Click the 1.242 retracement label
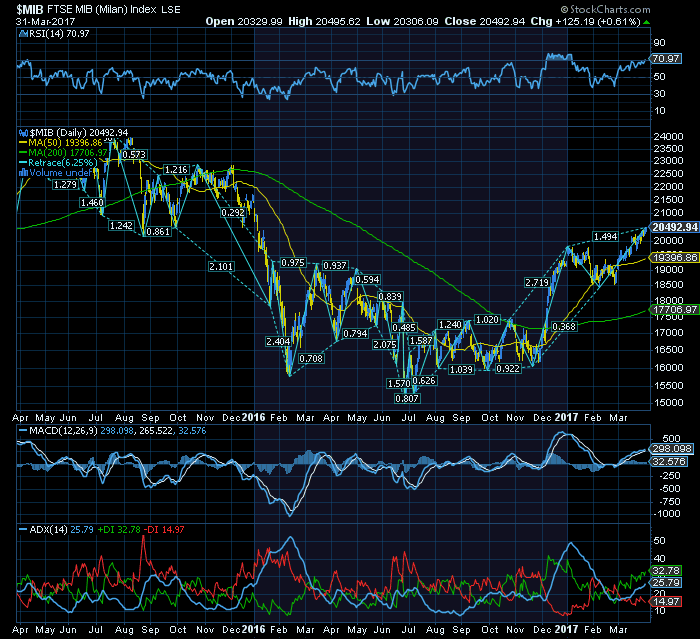The image size is (700, 639). tap(121, 226)
